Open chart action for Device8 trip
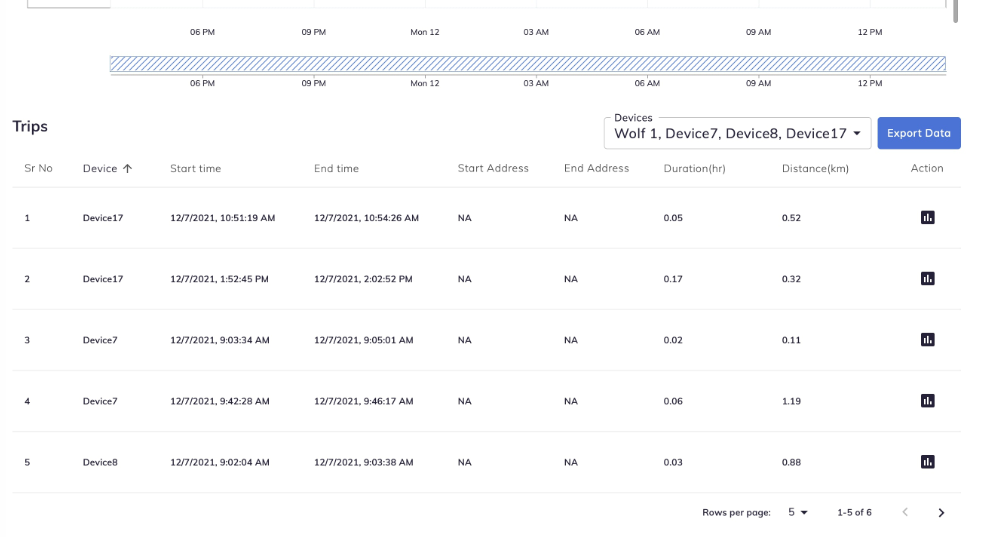This screenshot has height=537, width=981. click(x=927, y=462)
